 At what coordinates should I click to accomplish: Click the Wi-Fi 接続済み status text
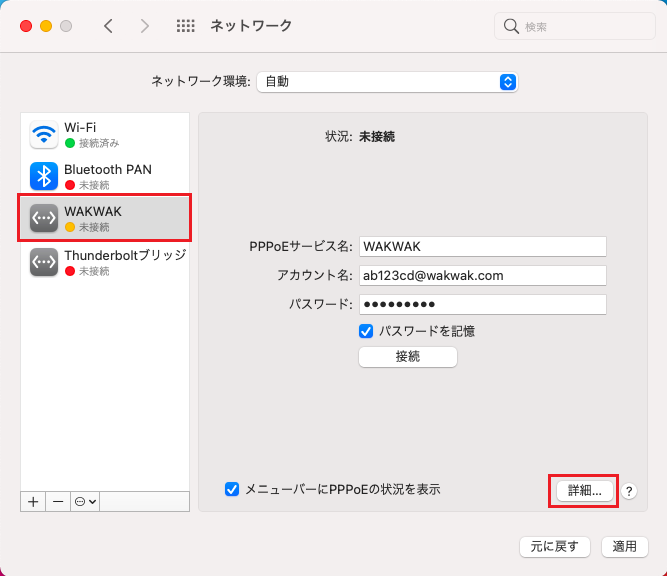click(99, 143)
